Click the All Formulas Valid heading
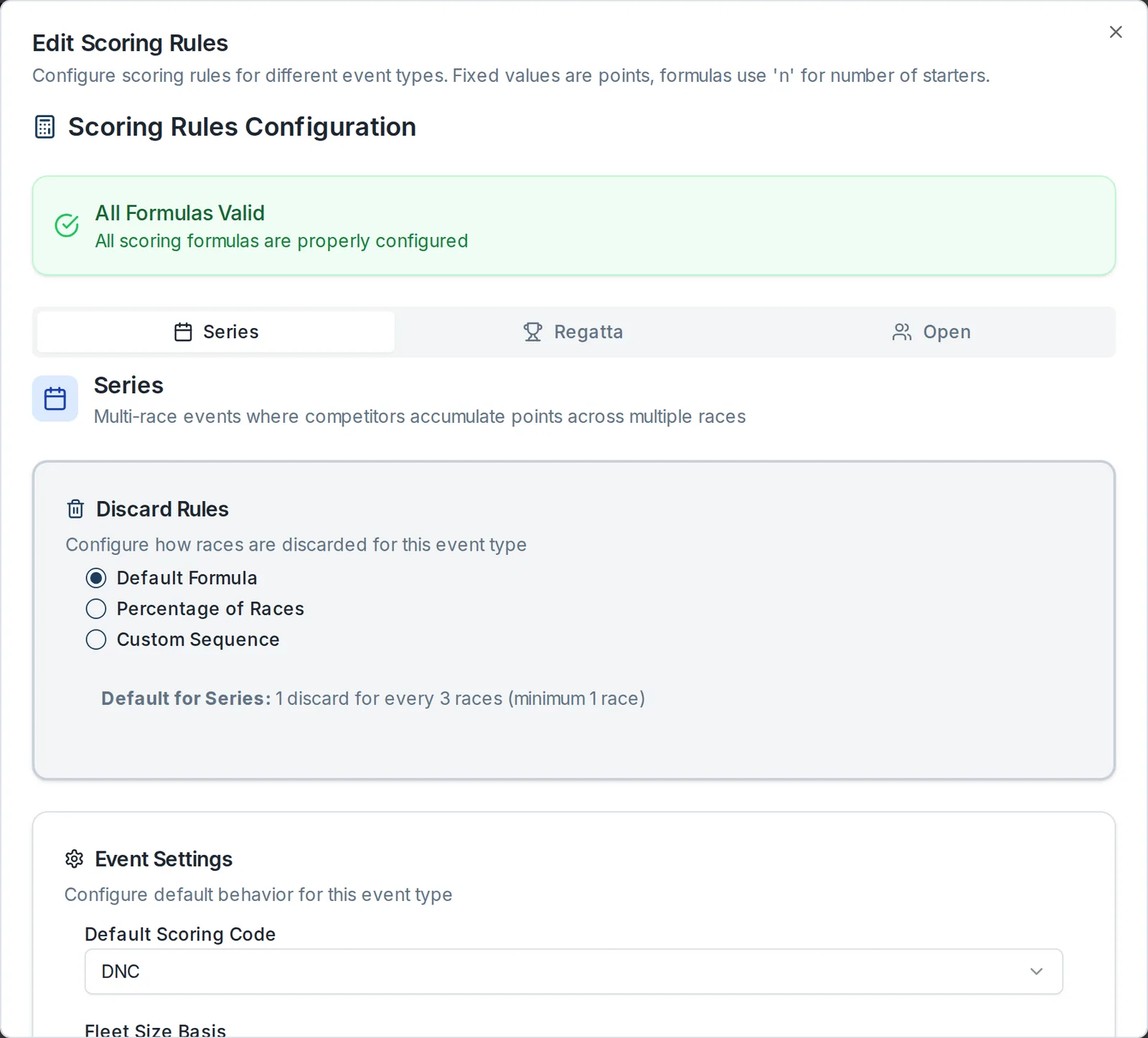This screenshot has height=1038, width=1148. (180, 213)
